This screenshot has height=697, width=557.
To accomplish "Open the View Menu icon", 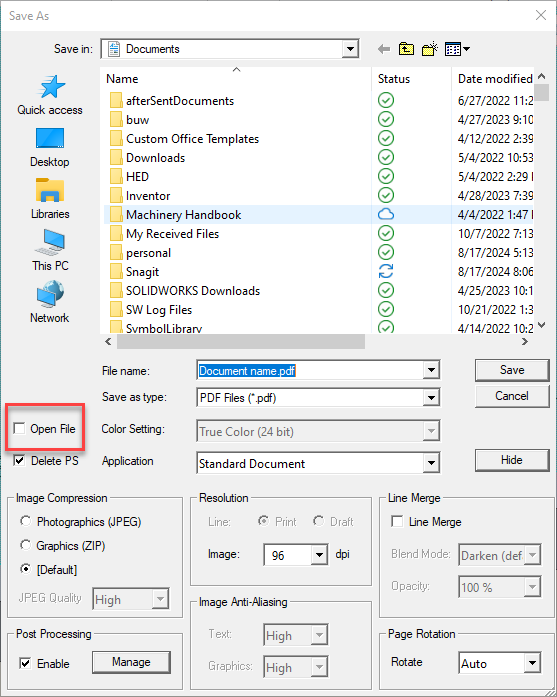I will [457, 49].
